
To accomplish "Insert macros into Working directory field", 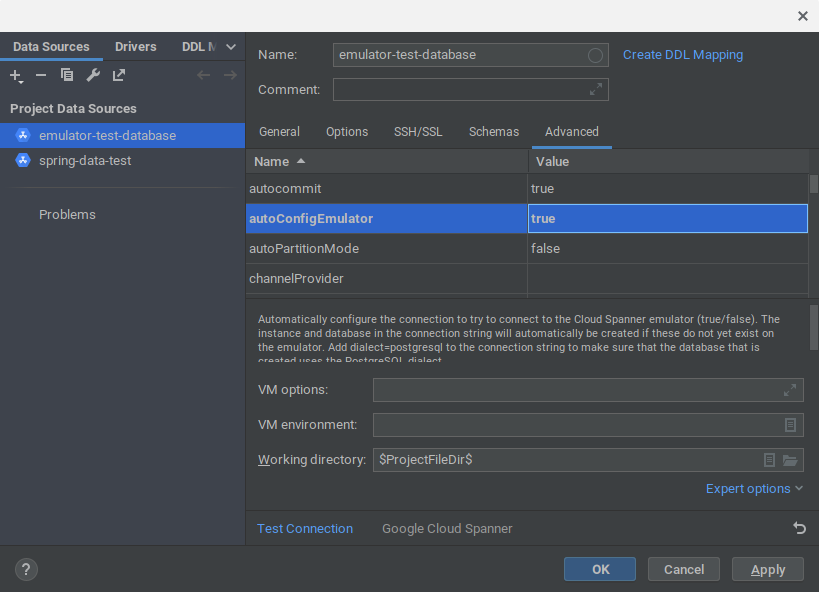I will (x=768, y=460).
